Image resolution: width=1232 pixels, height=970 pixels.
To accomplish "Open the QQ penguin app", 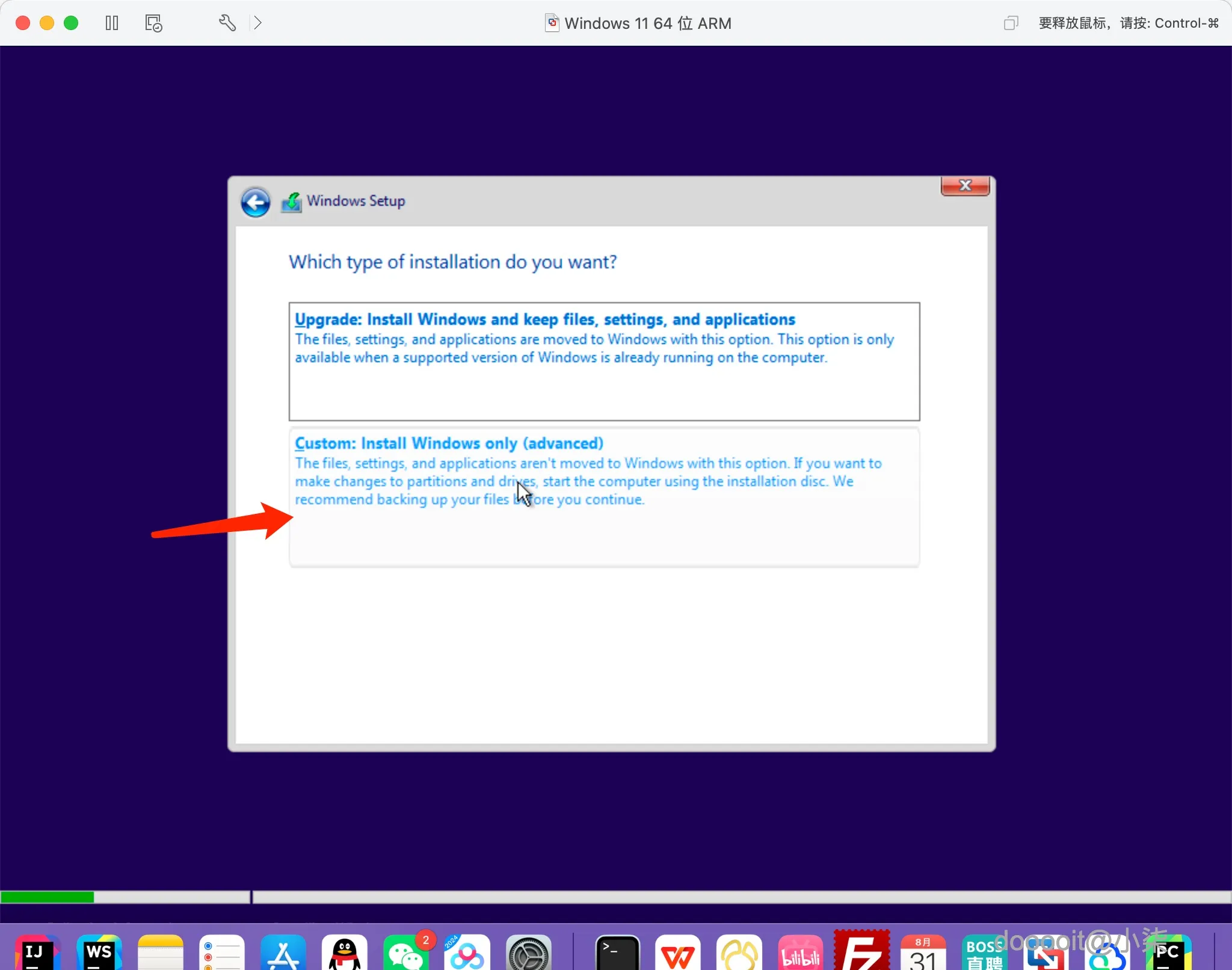I will [x=344, y=953].
